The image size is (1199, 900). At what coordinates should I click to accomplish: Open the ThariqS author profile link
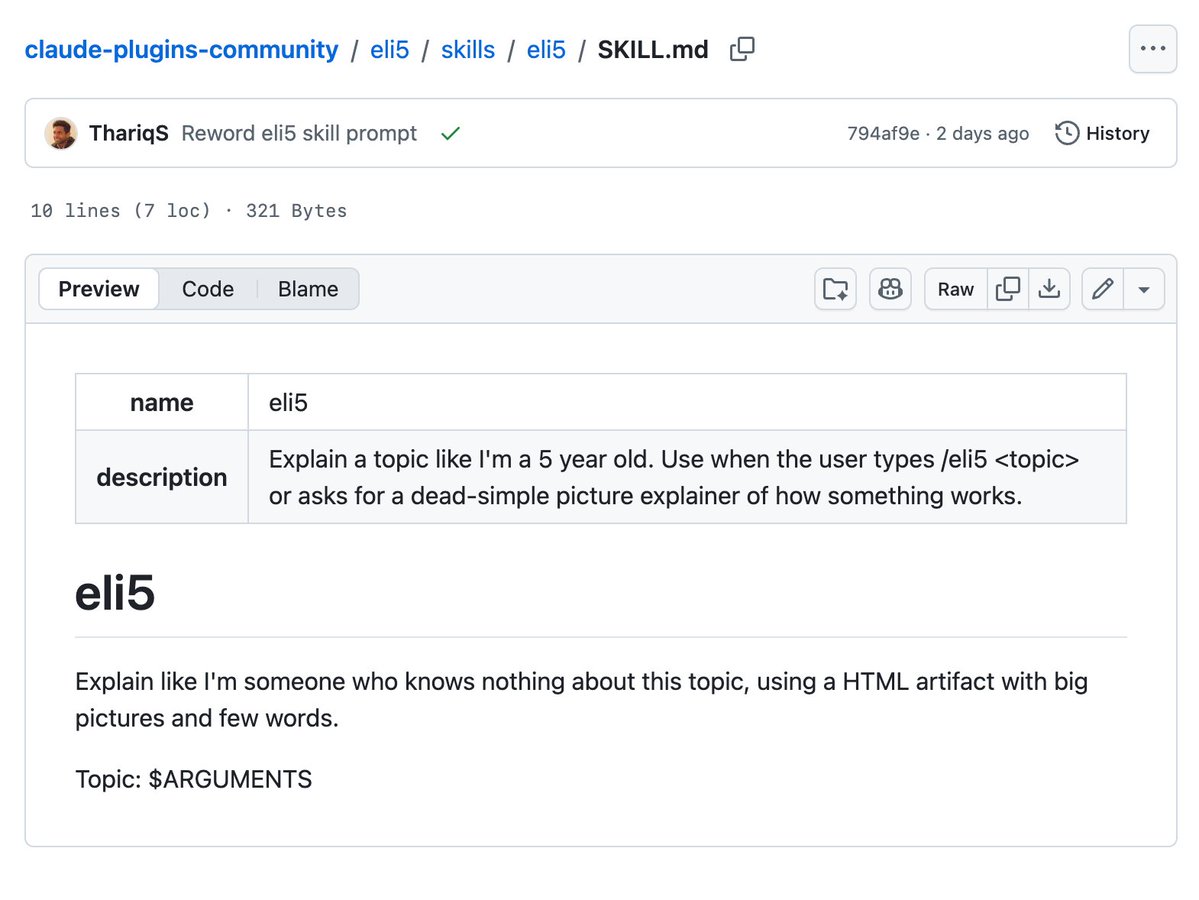[128, 133]
